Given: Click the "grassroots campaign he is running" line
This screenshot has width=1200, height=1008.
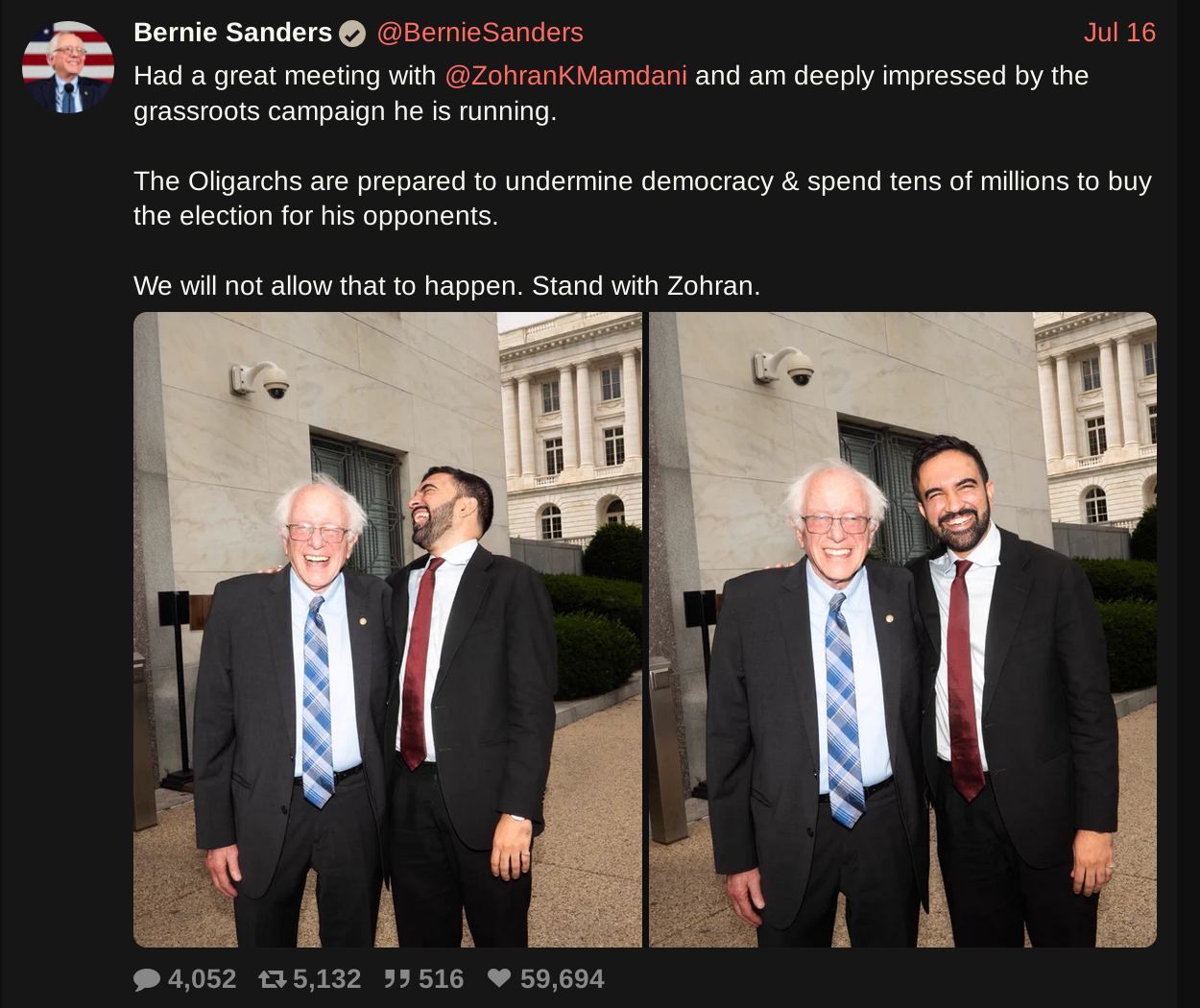Looking at the screenshot, I should click(346, 111).
